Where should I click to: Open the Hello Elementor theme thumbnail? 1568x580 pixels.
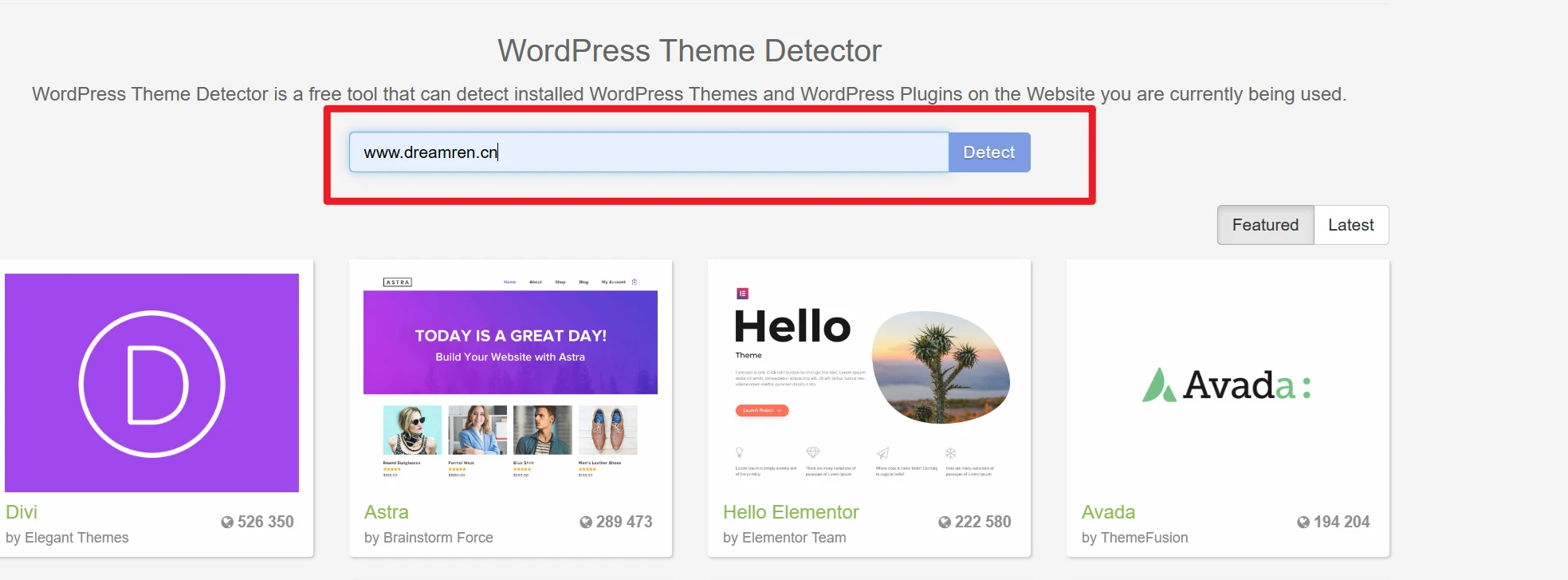point(869,383)
